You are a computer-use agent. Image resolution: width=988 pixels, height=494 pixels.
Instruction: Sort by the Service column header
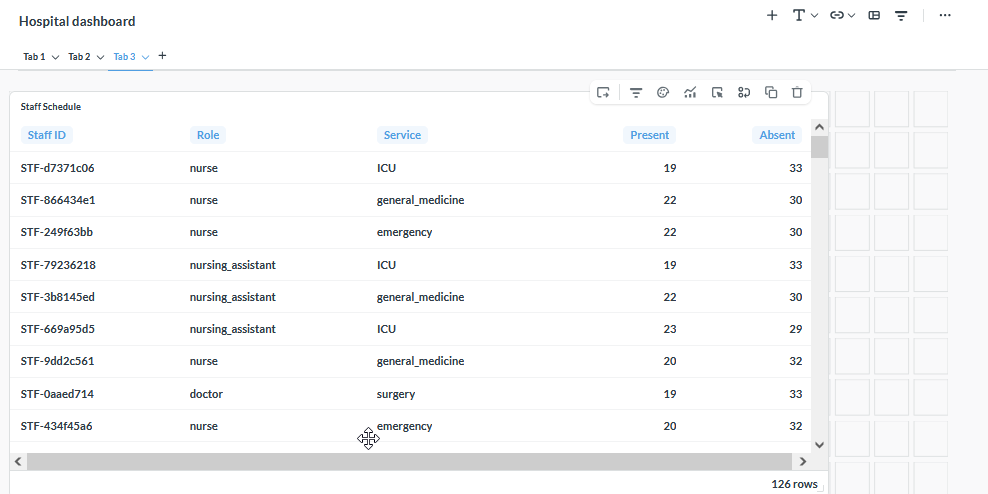pos(402,135)
